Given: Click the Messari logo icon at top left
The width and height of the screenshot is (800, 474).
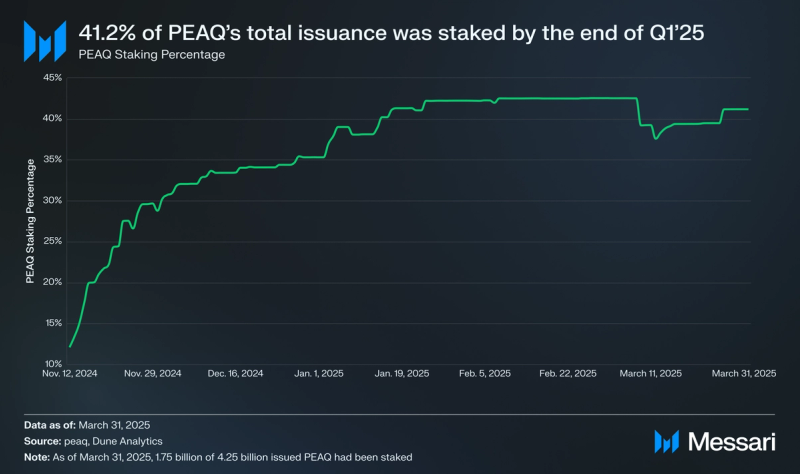Looking at the screenshot, I should (x=45, y=41).
